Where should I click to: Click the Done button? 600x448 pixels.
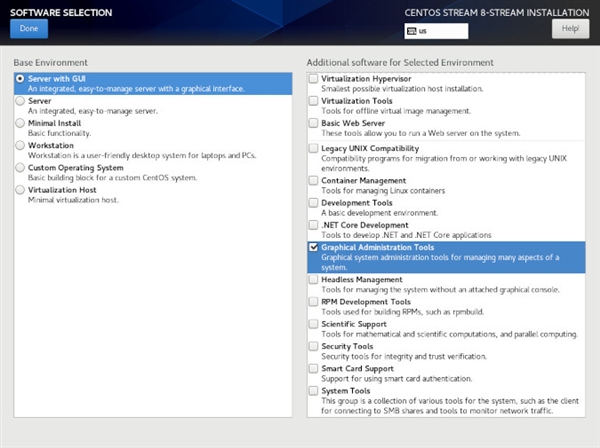pos(28,29)
